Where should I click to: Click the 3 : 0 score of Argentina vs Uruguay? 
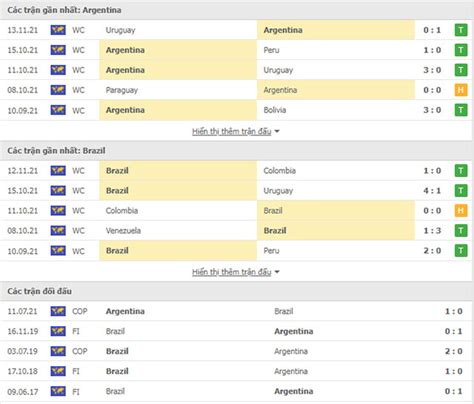coord(432,70)
